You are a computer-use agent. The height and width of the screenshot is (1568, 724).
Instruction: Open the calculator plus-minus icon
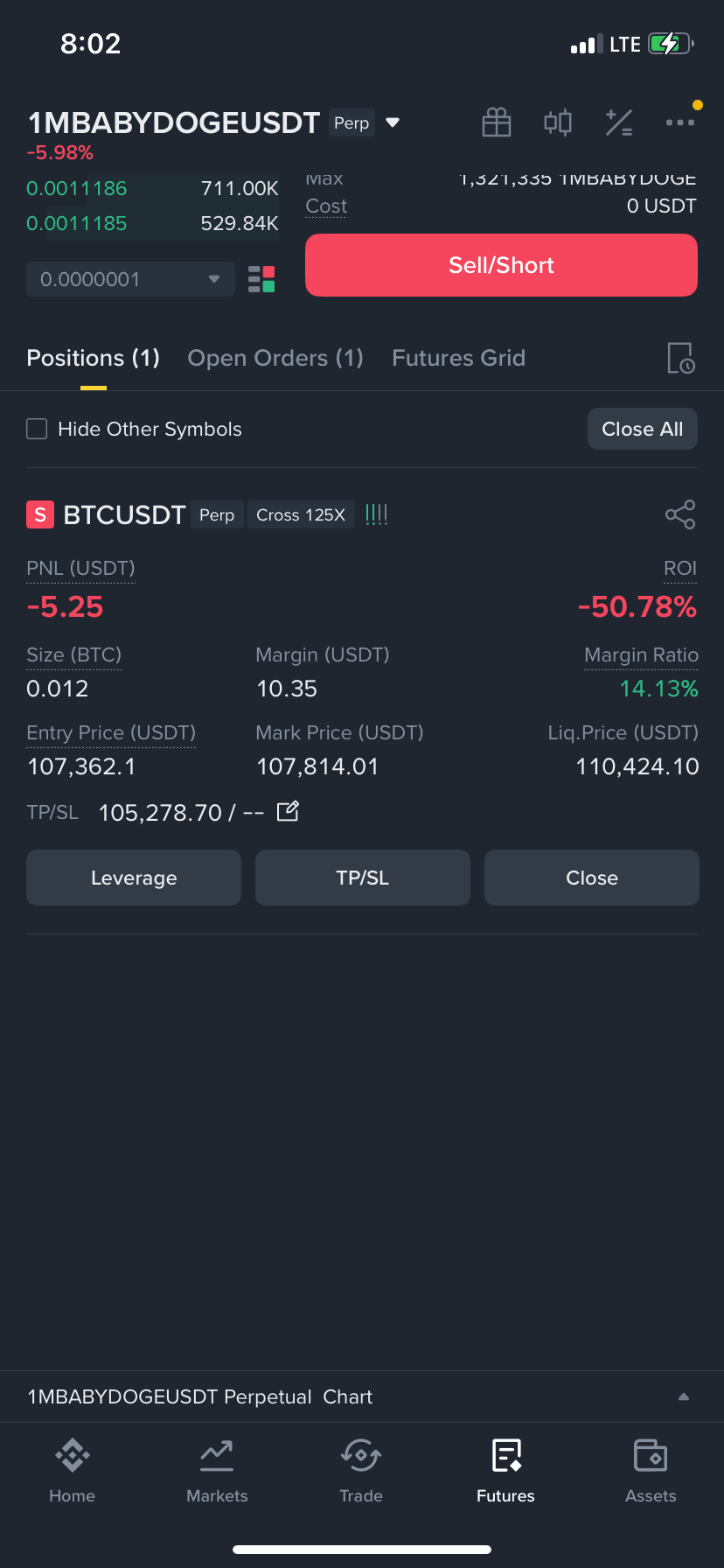(x=619, y=122)
